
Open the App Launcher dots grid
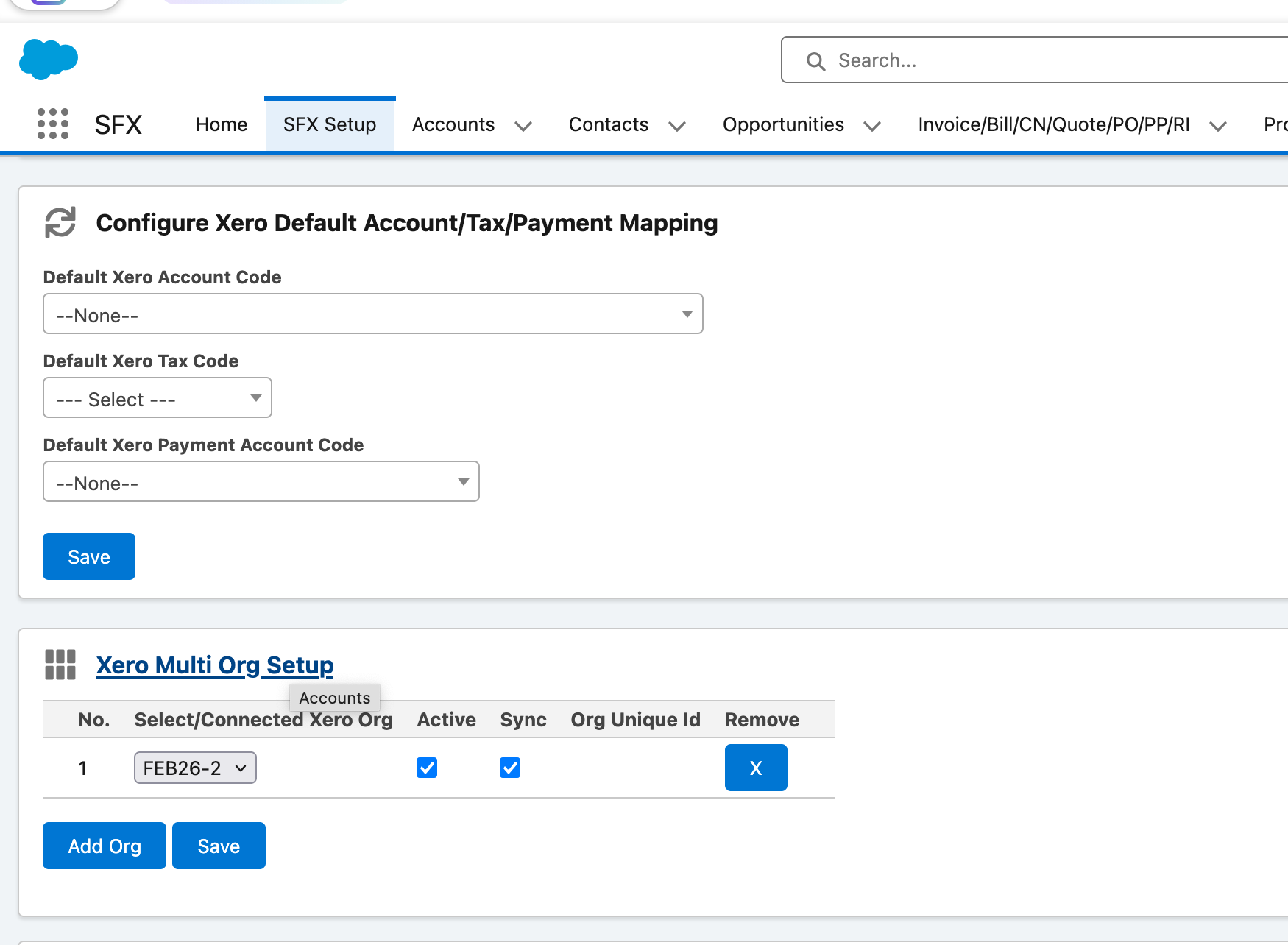coord(53,124)
